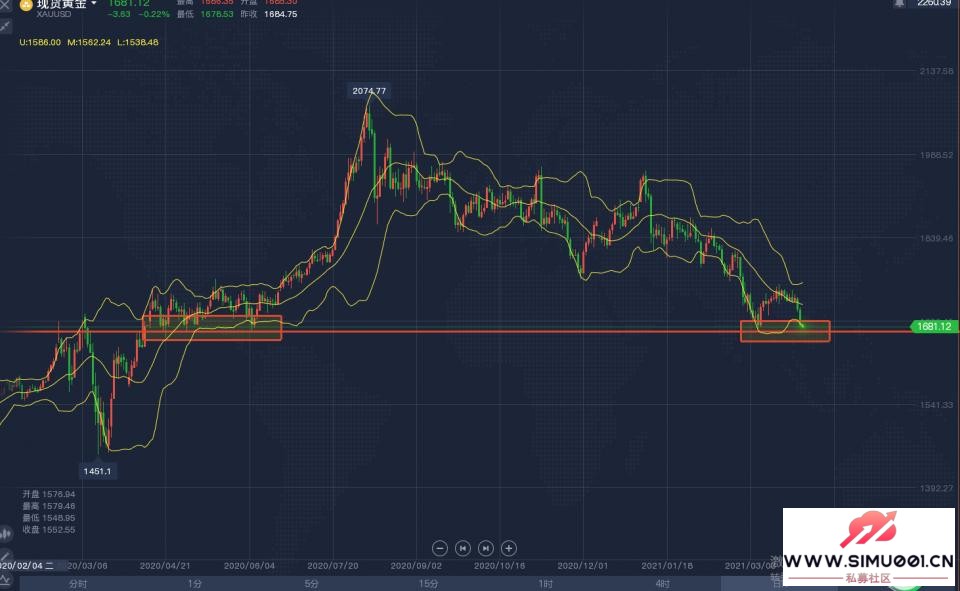
Task: Switch to the 分时 timeframe tab
Action: point(77,583)
